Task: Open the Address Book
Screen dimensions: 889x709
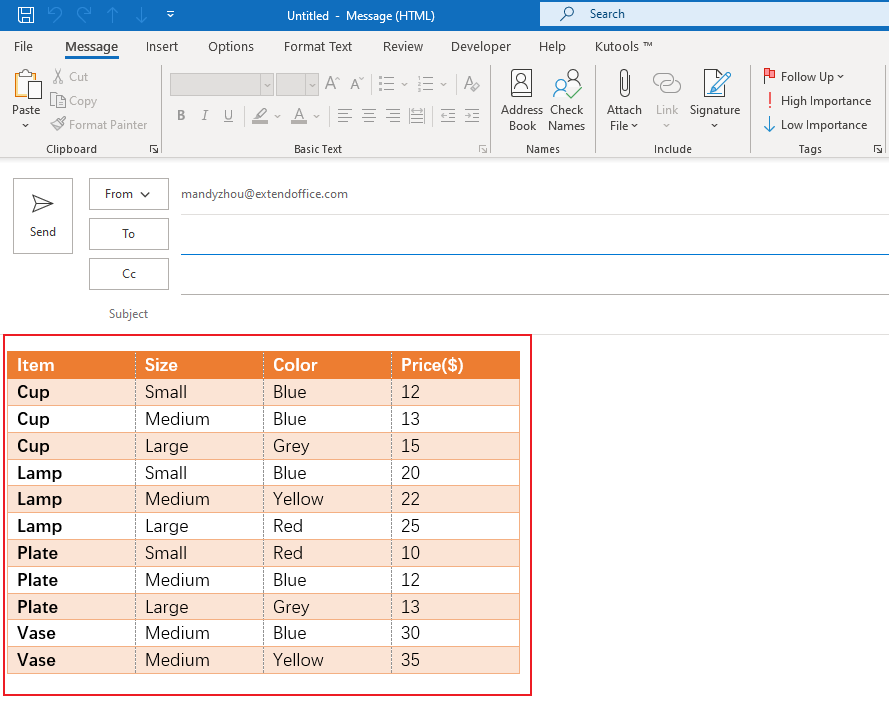Action: 521,99
